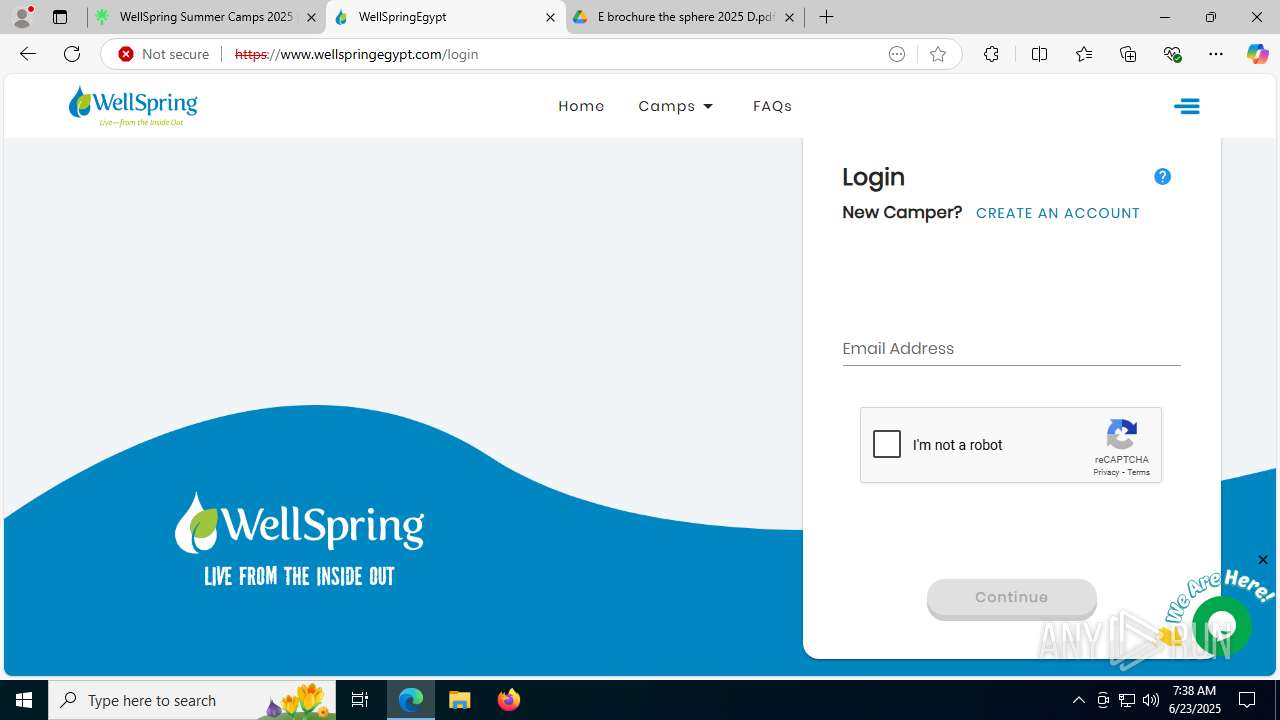Close the E brochure the sphere tab
This screenshot has width=1280, height=720.
789,17
